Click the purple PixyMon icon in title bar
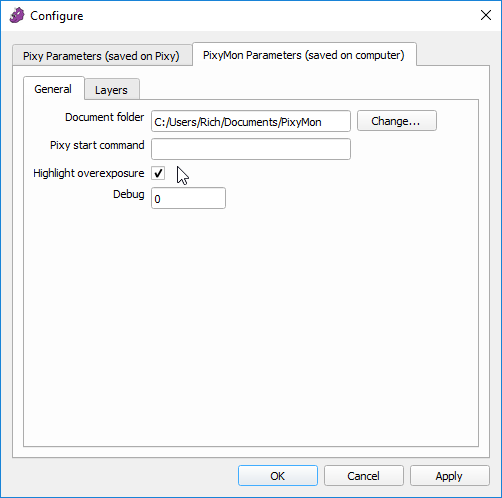 tap(17, 15)
